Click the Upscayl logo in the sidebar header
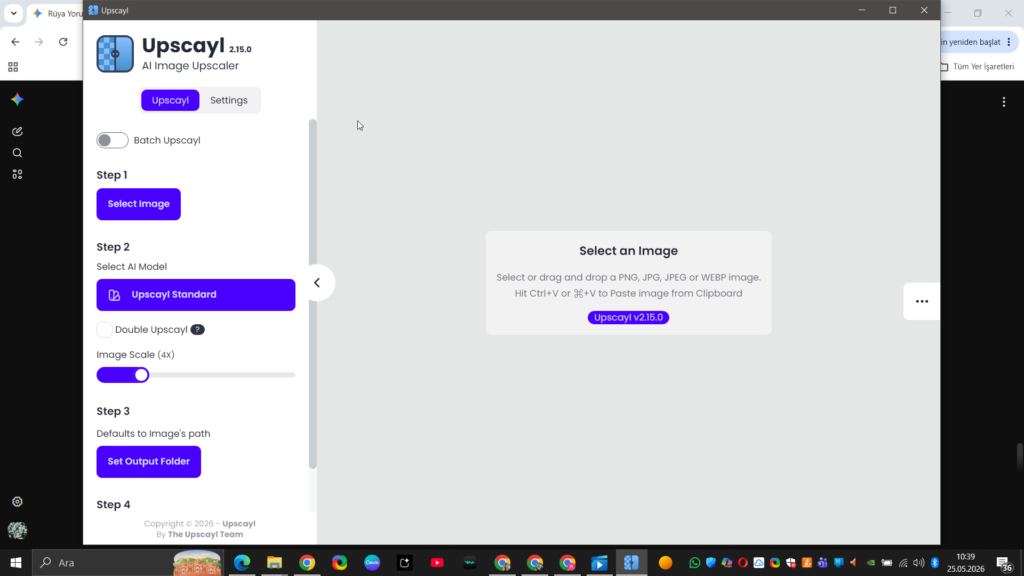1024x576 pixels. point(115,54)
